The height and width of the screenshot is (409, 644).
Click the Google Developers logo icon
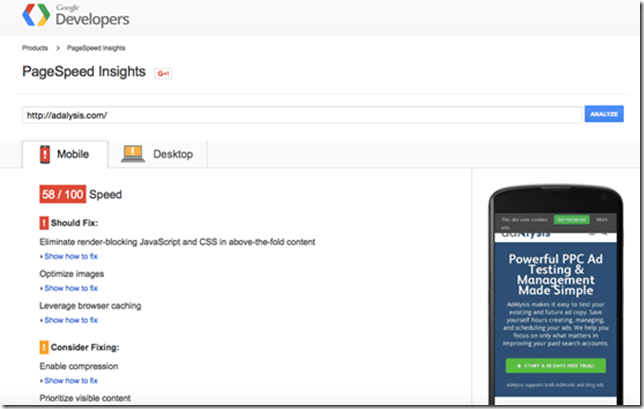tap(36, 15)
